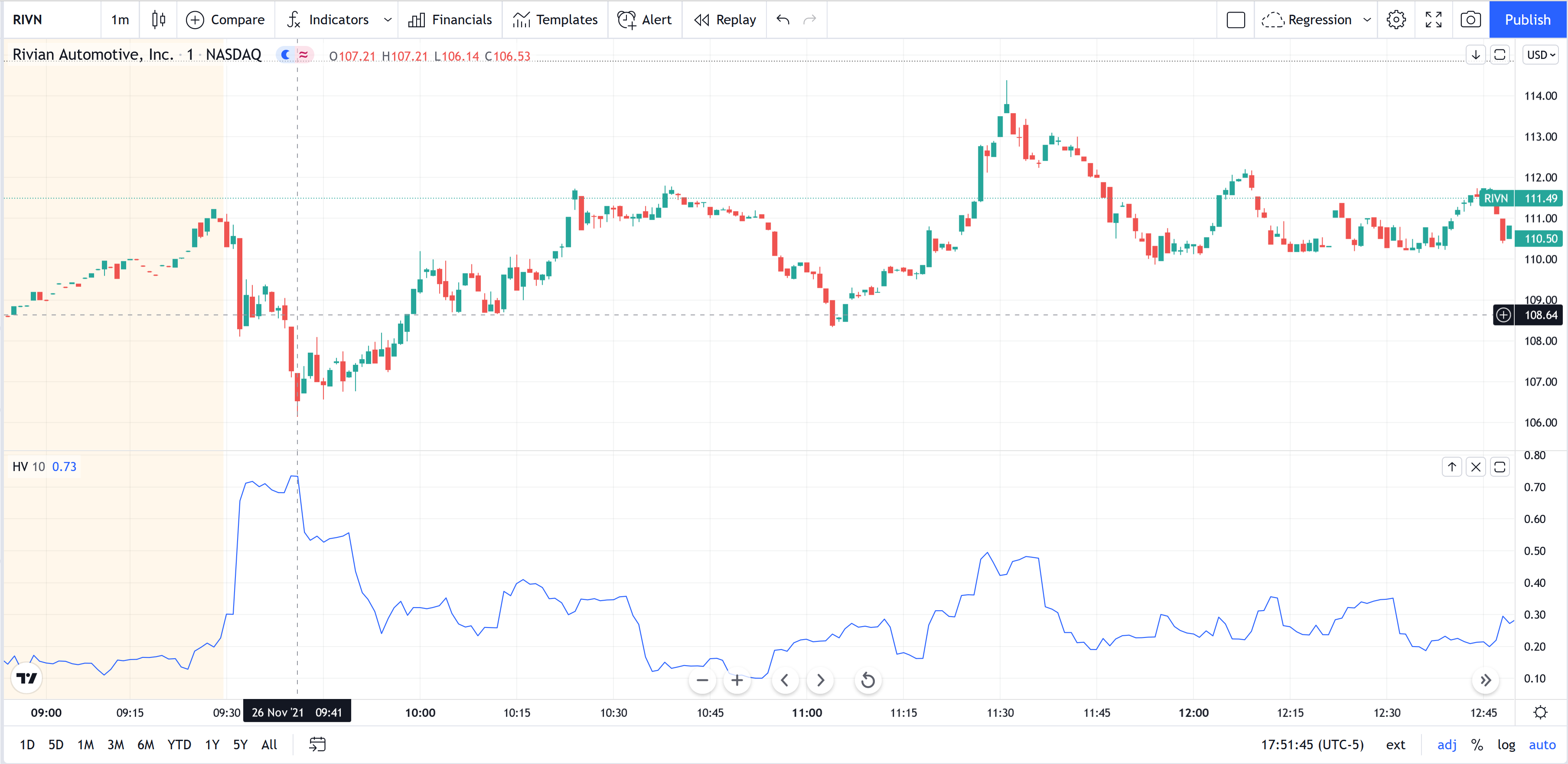Click the red approximate data status icon

pyautogui.click(x=304, y=55)
